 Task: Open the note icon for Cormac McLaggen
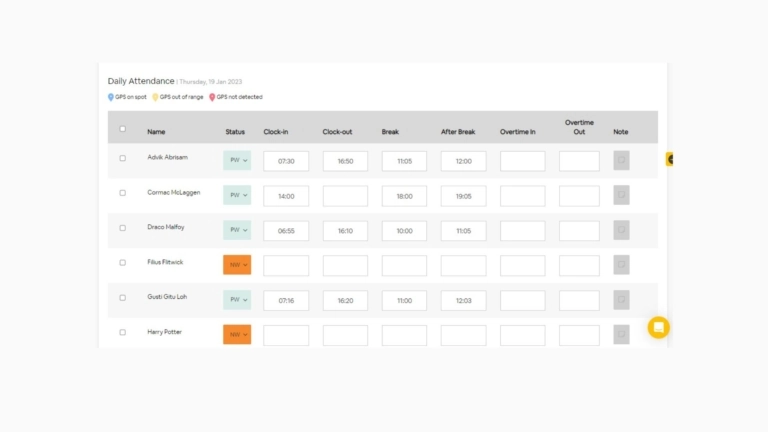point(621,196)
